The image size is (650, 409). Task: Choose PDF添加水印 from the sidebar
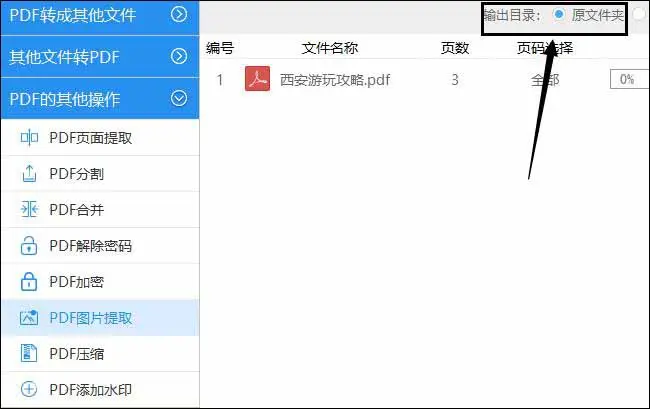[x=101, y=390]
